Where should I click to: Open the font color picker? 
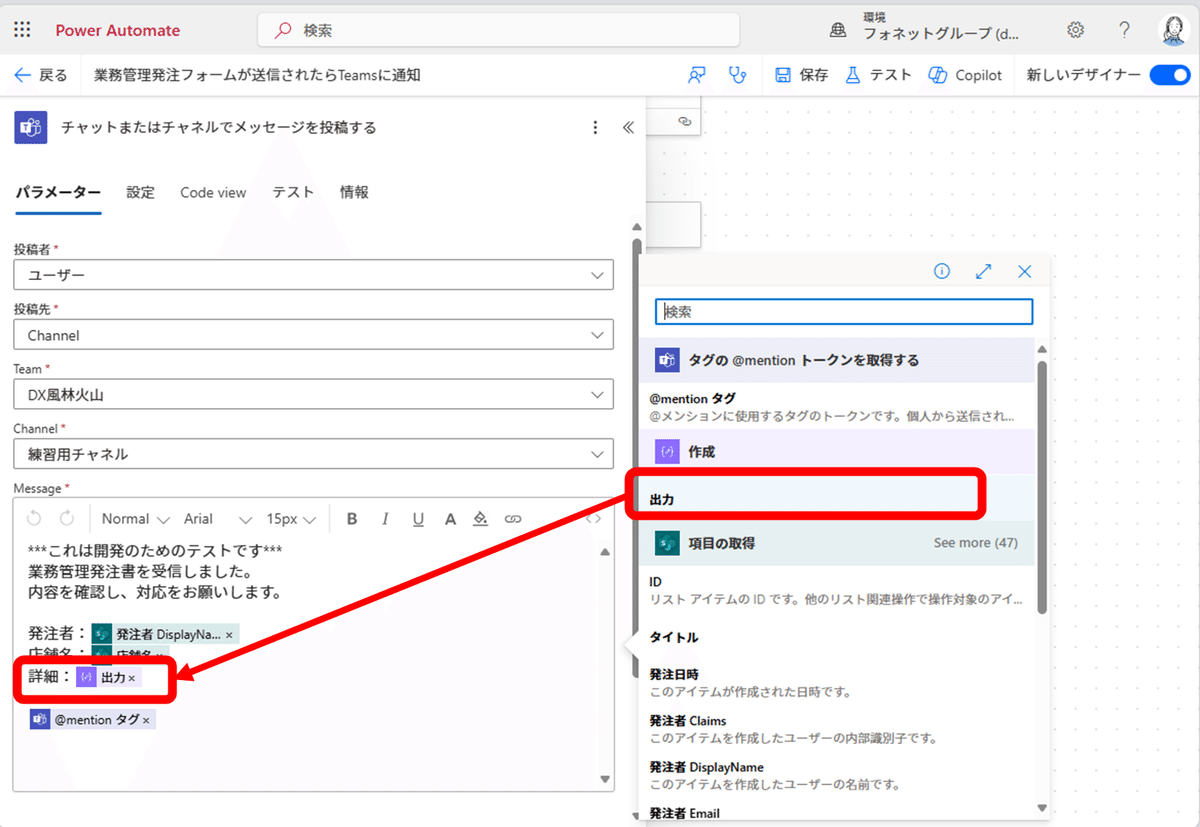pos(450,518)
